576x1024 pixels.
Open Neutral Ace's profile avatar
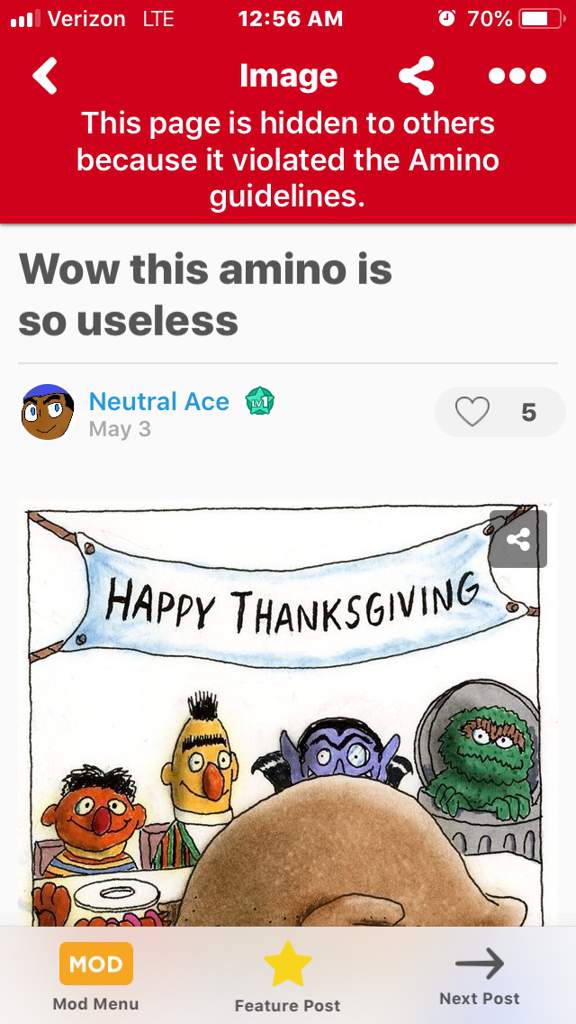47,412
